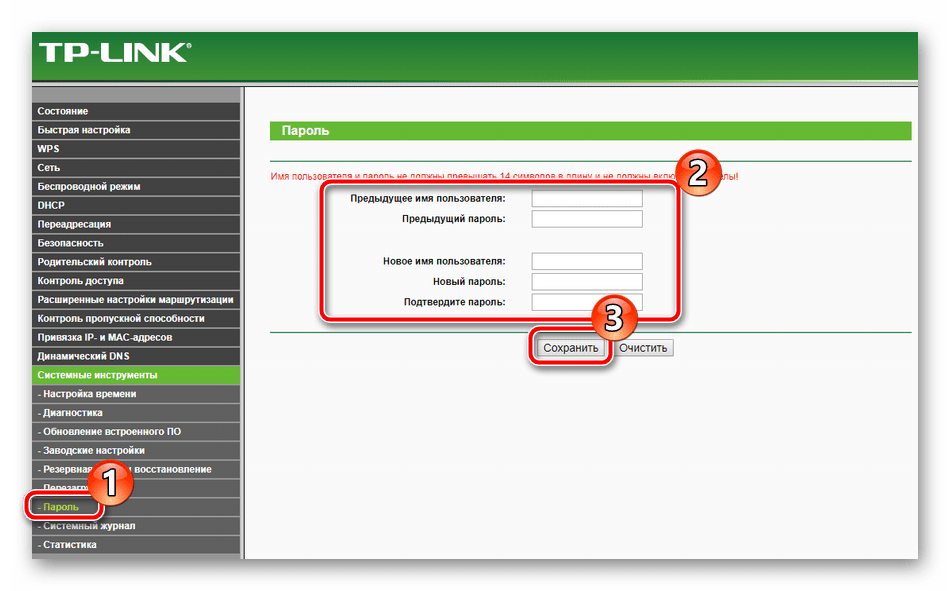Open Диагностика submenu item
The height and width of the screenshot is (591, 950).
[x=136, y=412]
